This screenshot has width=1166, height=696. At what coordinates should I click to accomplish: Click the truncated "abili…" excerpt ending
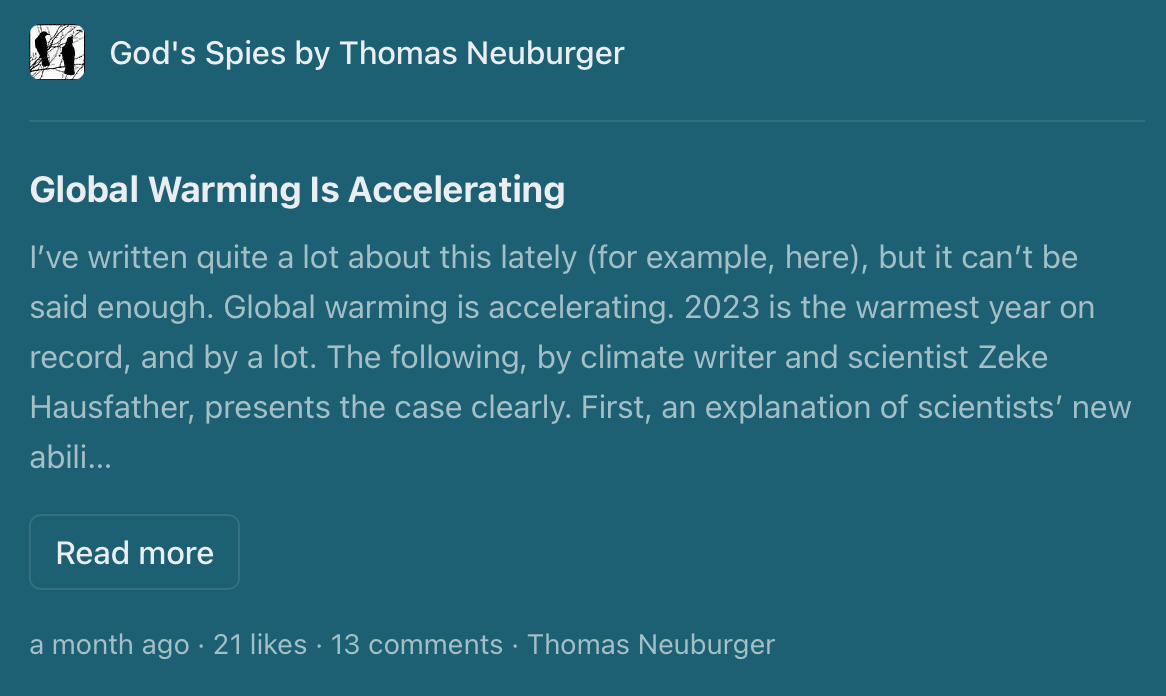70,458
